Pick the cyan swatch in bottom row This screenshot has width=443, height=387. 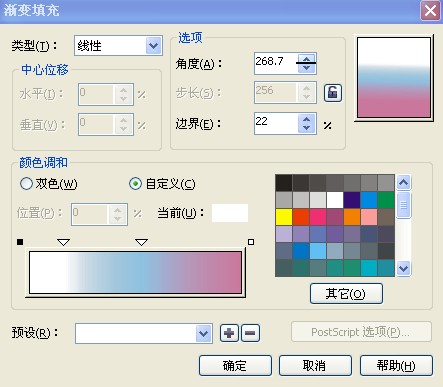369,268
